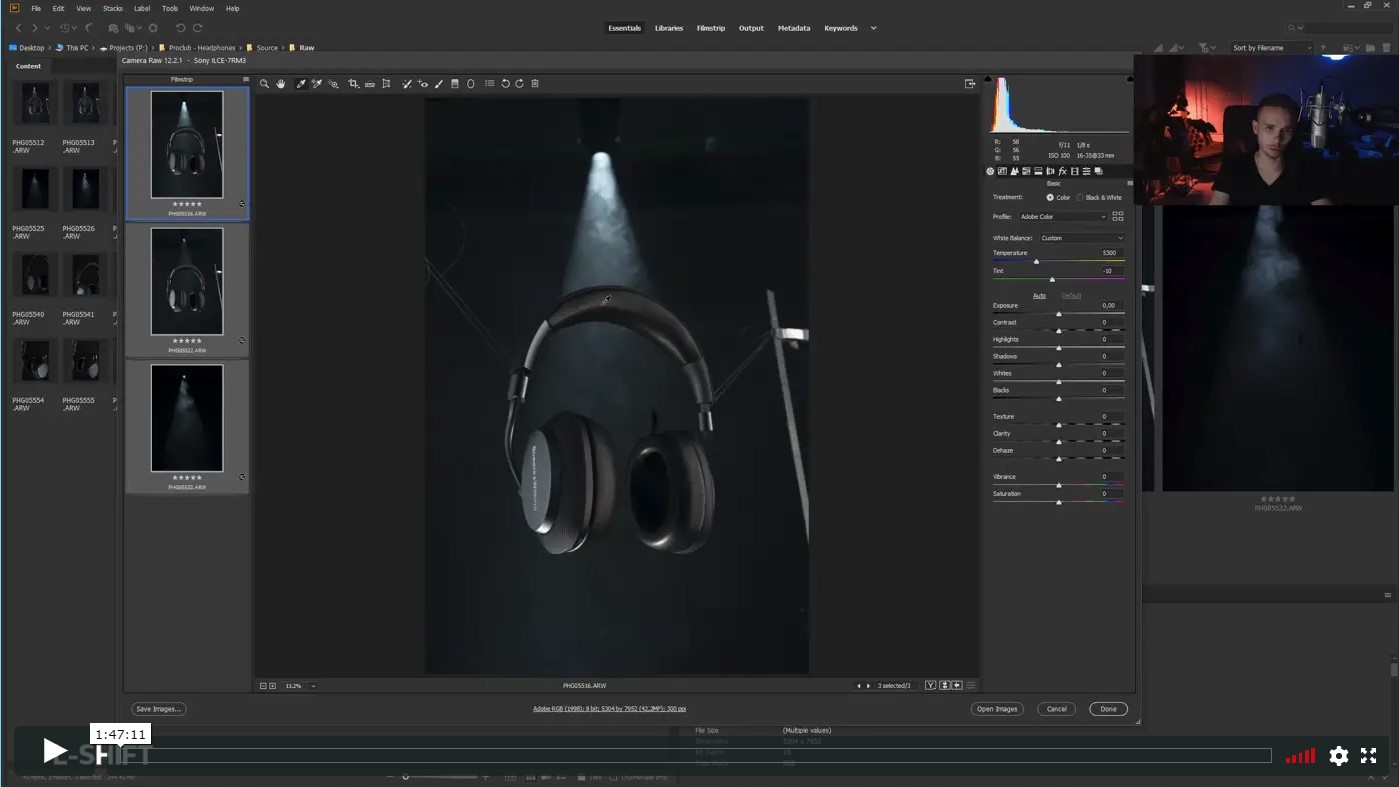The width and height of the screenshot is (1399, 787).
Task: Open the profile browser grid icon
Action: [x=1118, y=216]
